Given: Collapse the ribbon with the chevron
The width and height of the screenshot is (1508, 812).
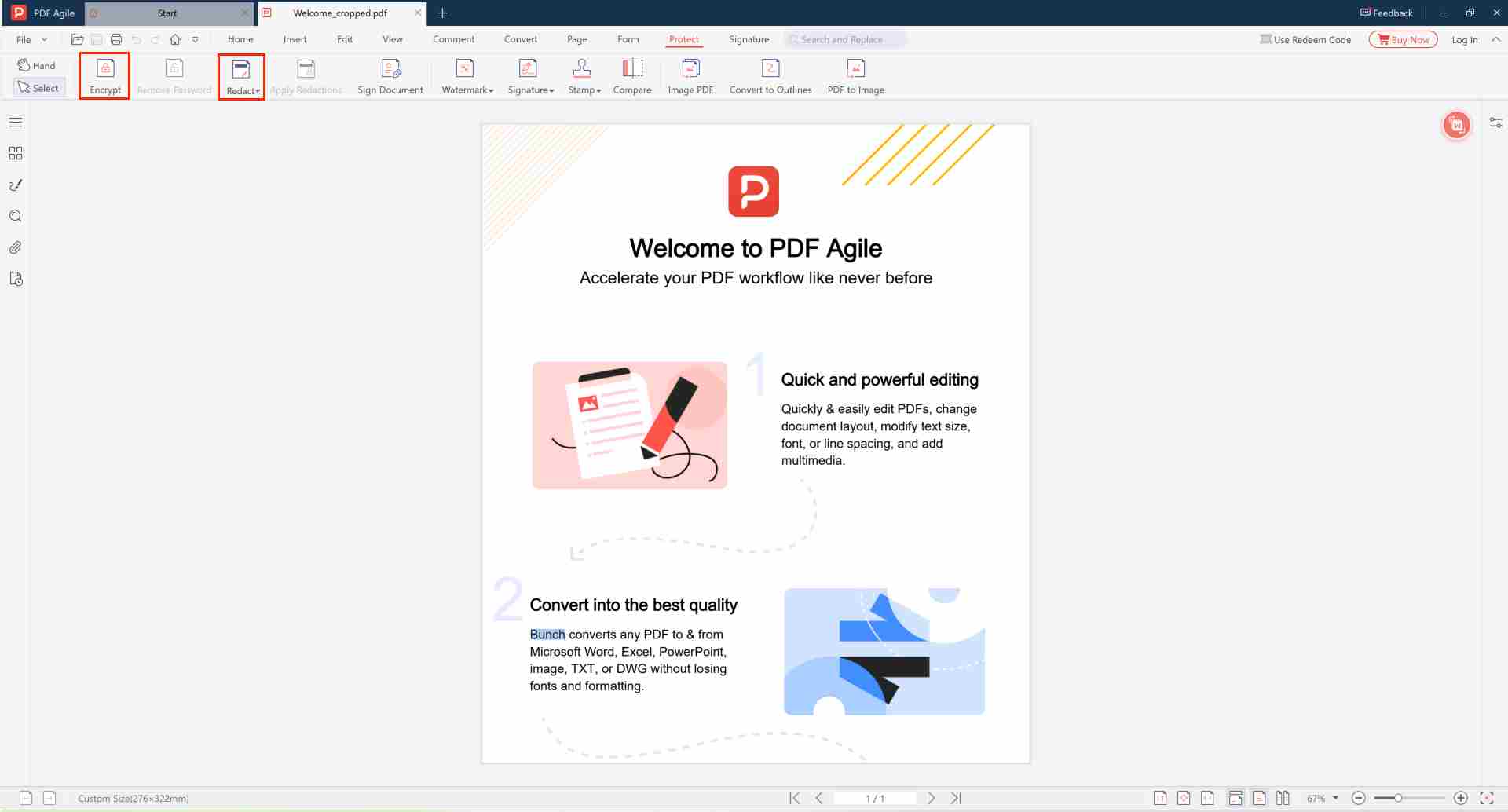Looking at the screenshot, I should tap(1496, 39).
